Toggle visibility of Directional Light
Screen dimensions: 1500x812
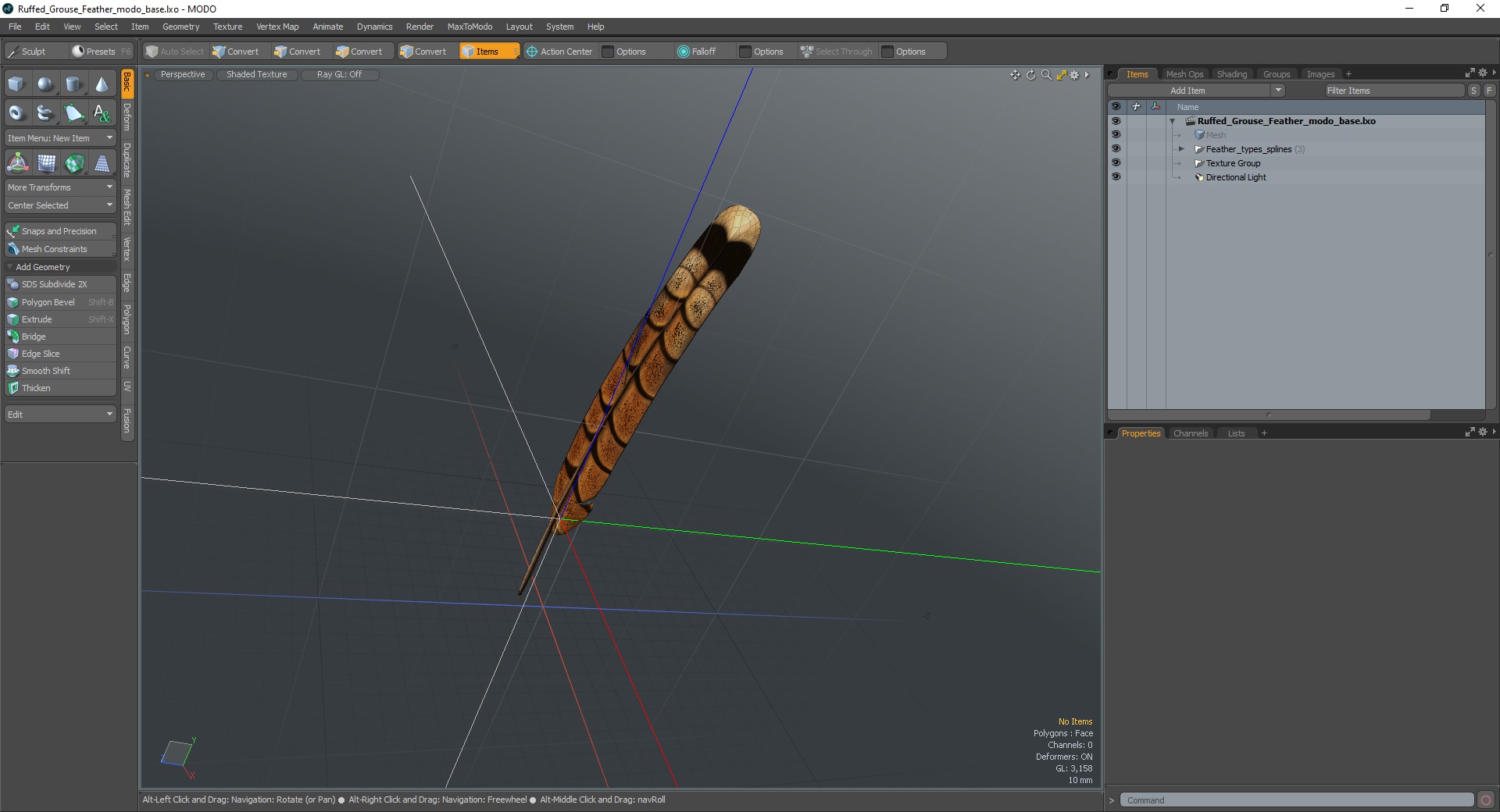(x=1116, y=177)
